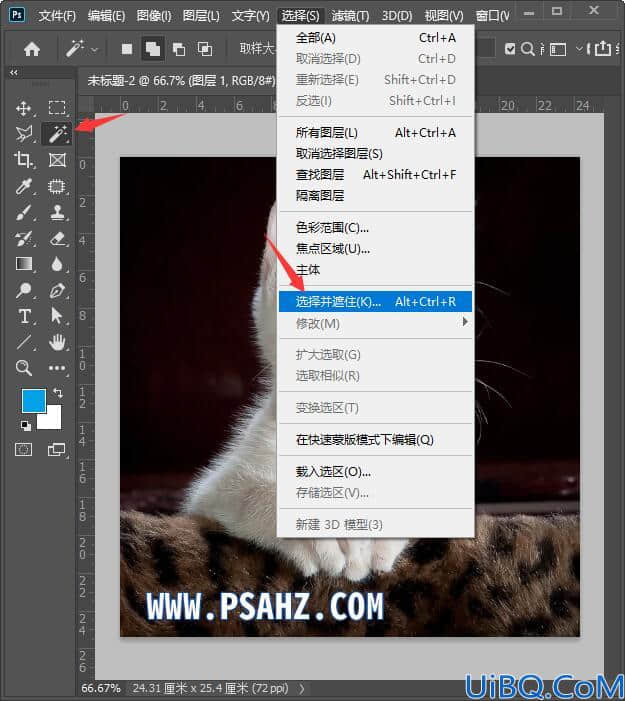Screen dimensions: 625x701
Task: Select the History Brush tool
Action: click(23, 239)
